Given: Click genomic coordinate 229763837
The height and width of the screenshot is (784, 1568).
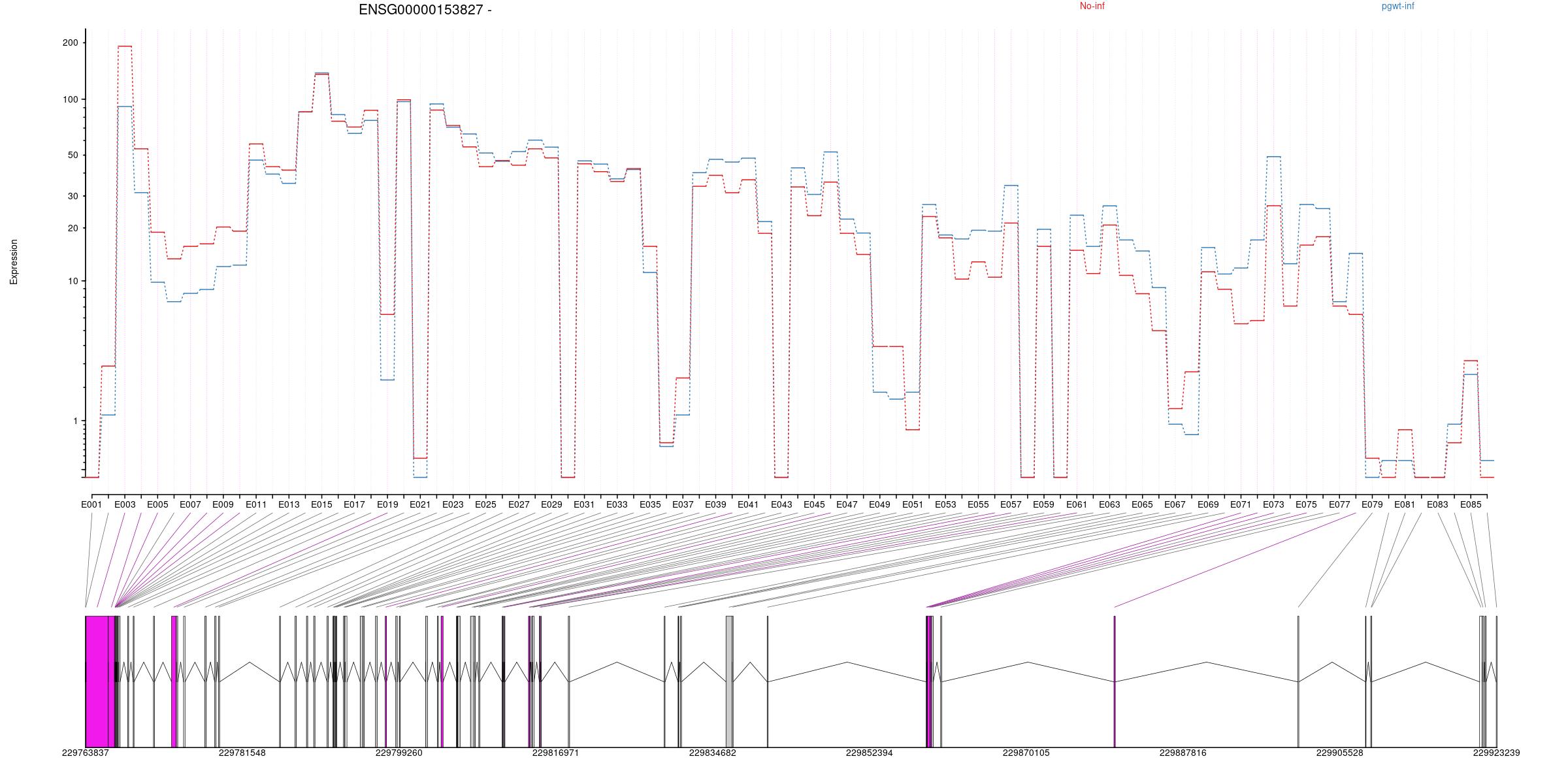Looking at the screenshot, I should coord(86,753).
